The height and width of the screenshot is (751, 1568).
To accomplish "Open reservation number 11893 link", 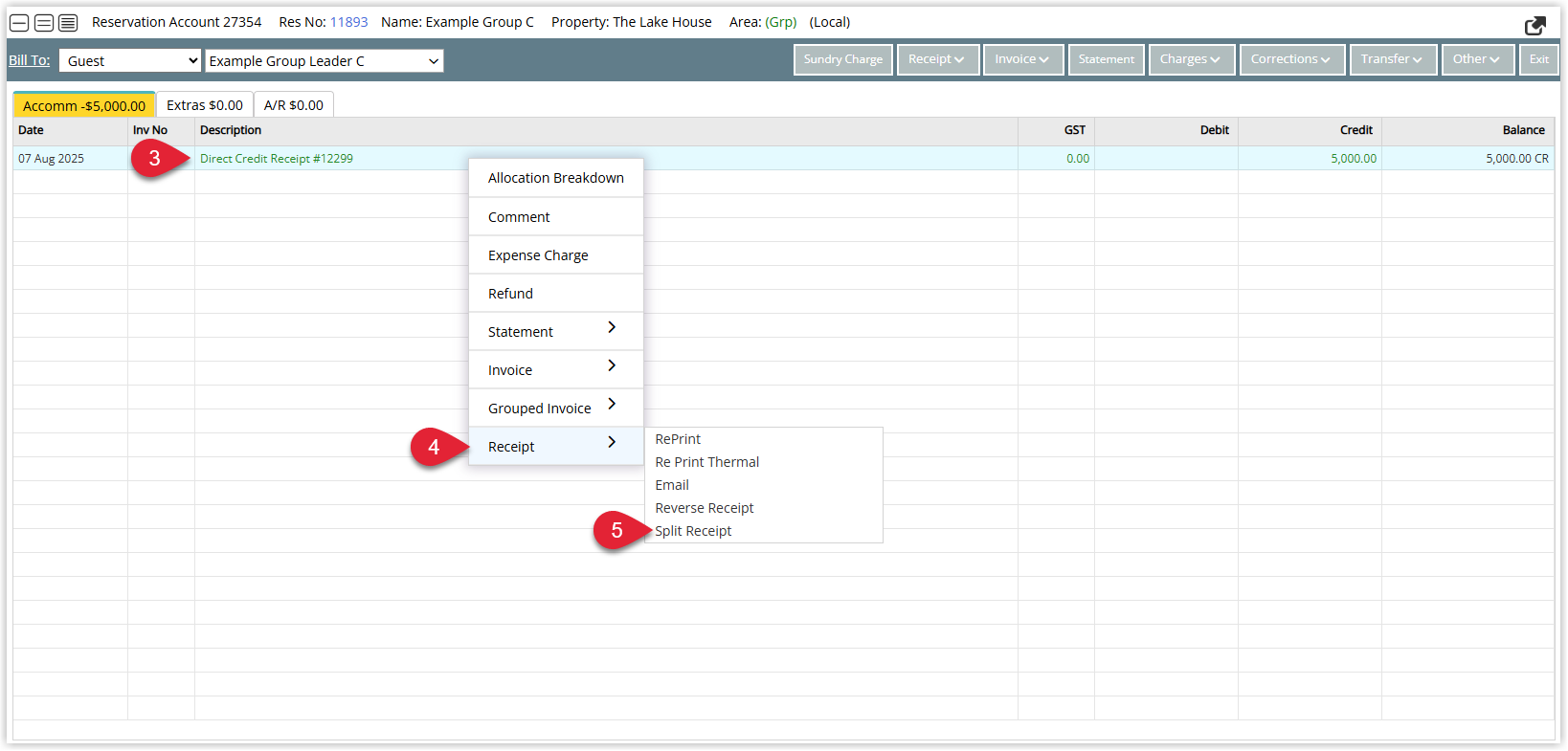I will (x=348, y=22).
